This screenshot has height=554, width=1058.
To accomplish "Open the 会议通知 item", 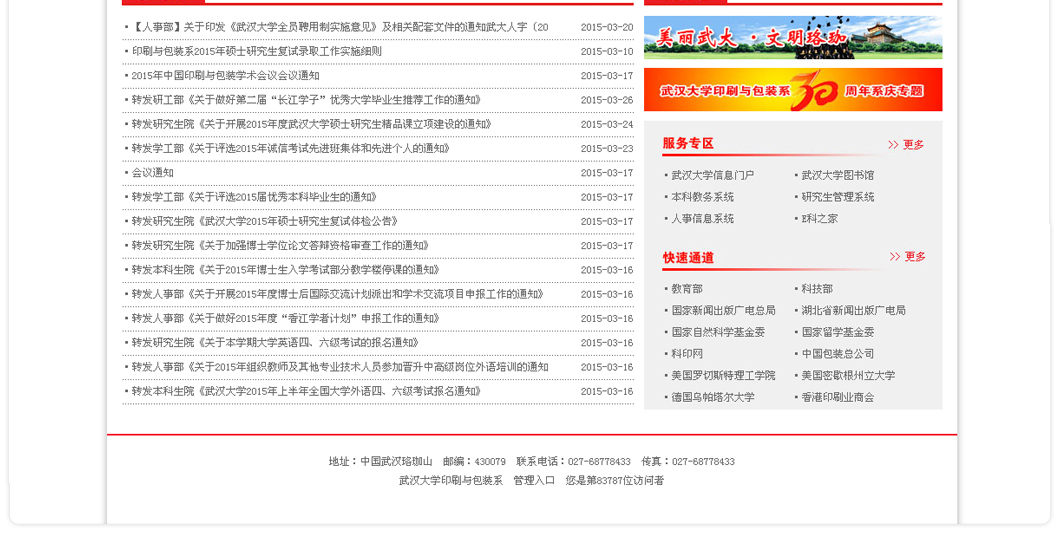I will click(x=152, y=173).
